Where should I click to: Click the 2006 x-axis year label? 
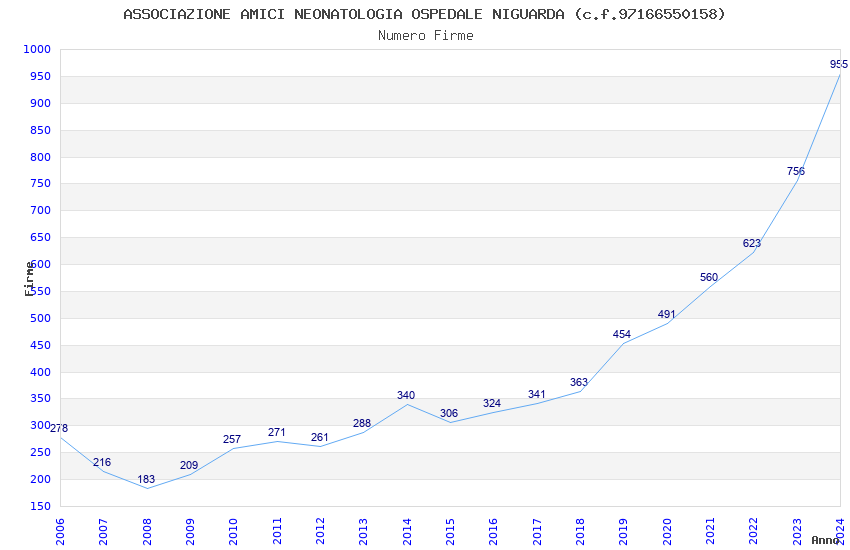pos(60,532)
